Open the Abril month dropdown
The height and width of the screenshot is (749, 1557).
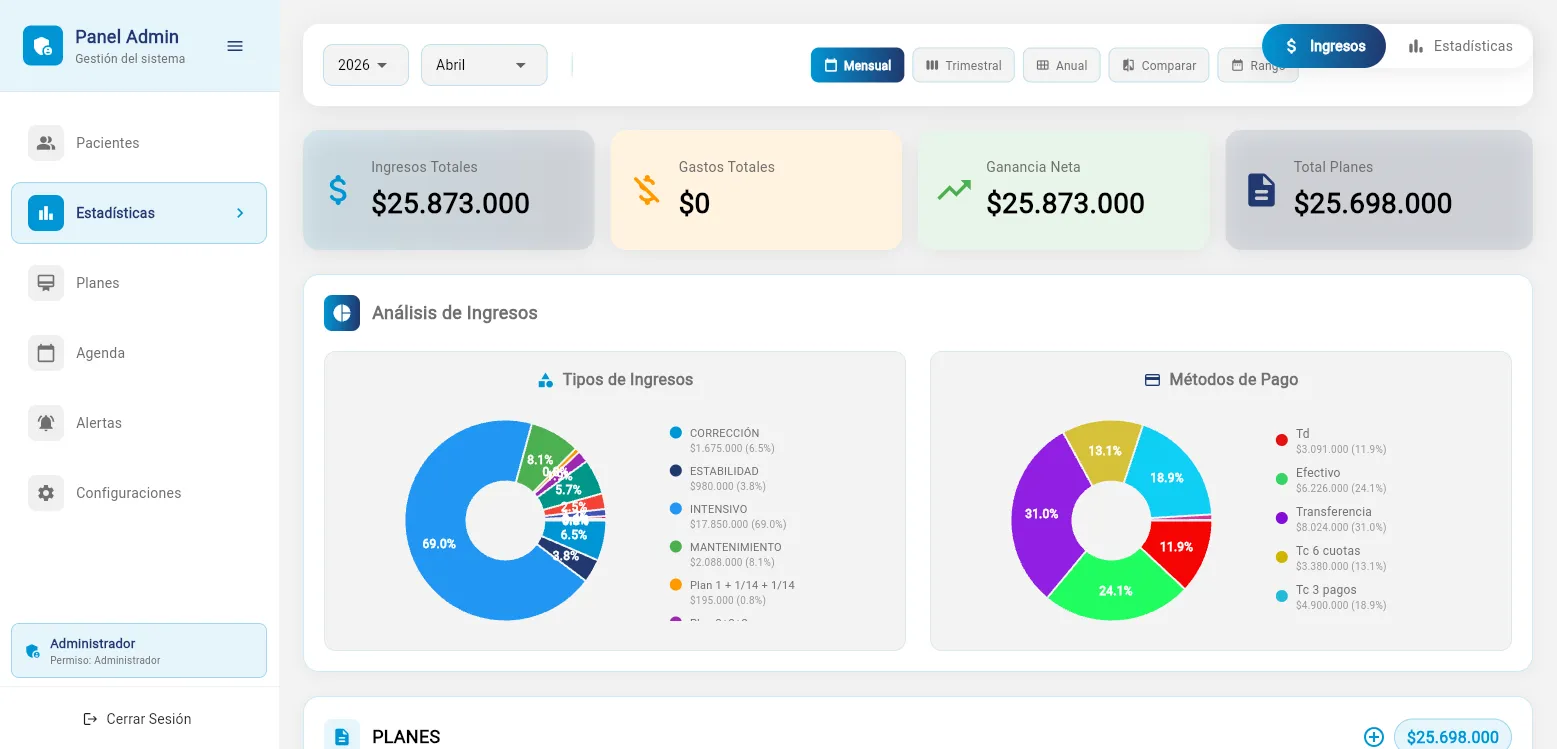pyautogui.click(x=484, y=65)
